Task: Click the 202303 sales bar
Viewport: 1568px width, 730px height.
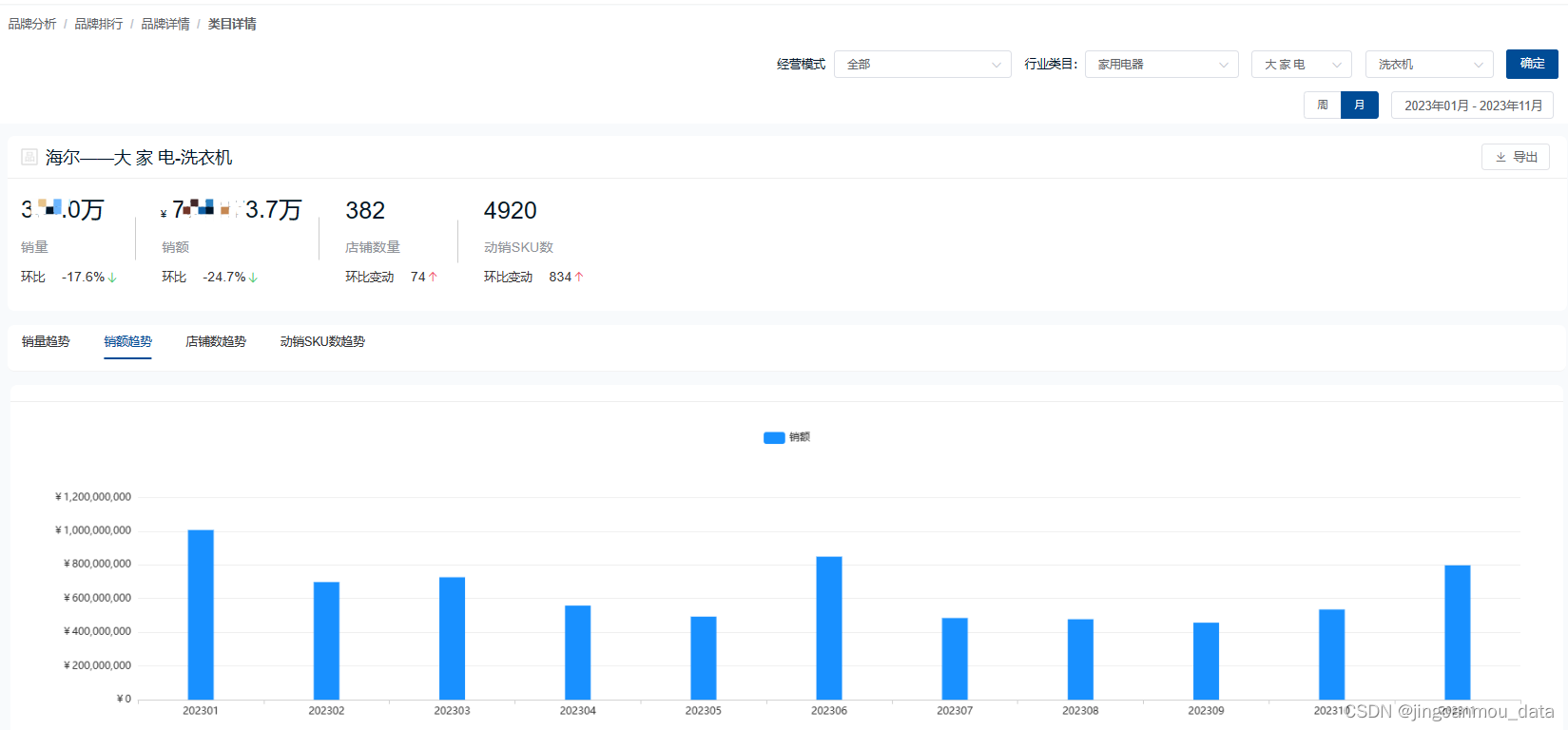Action: pos(452,639)
